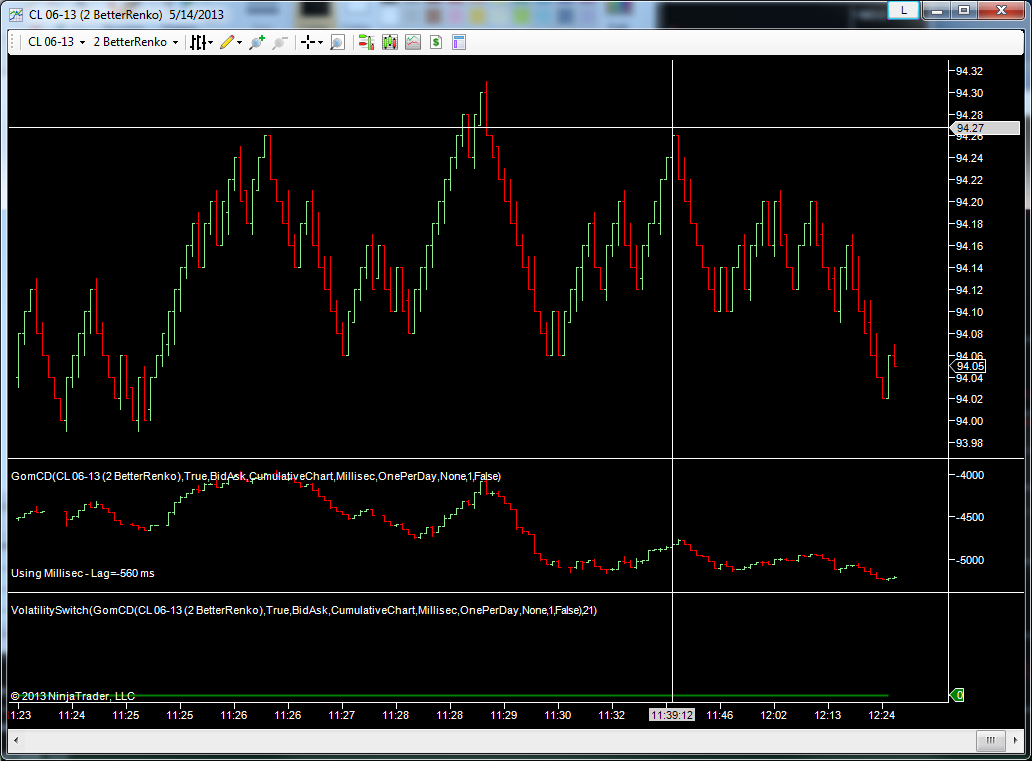Open the crosshair cursor dropdown arrow
Screen dimensions: 1032x761
320,42
